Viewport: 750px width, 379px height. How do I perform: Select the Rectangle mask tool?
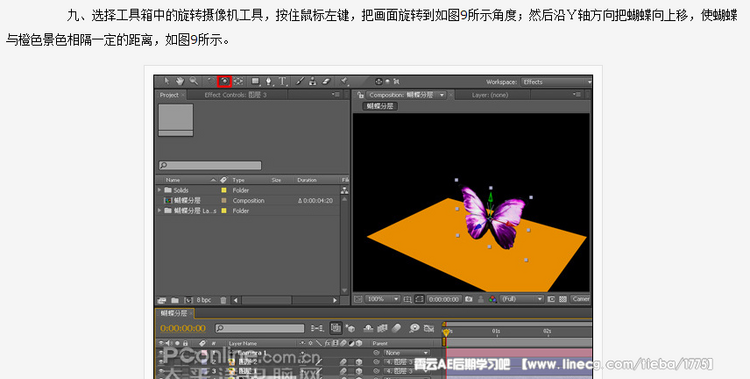click(255, 82)
